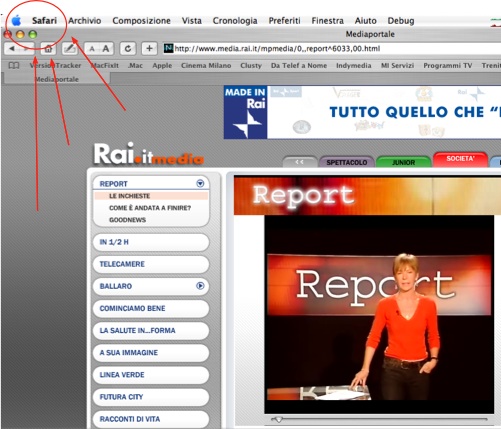Select the SPETTACOLO category tab

coord(347,162)
